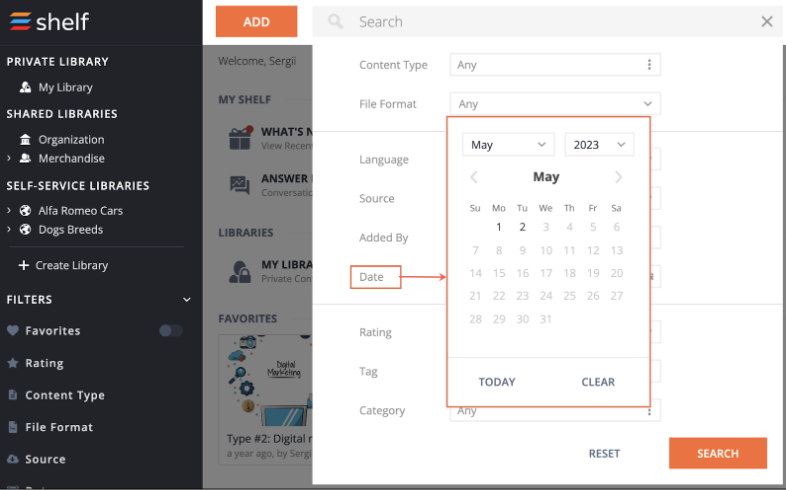The width and height of the screenshot is (786, 490).
Task: Open the Digital Marketing favorite thumbnail
Action: [265, 380]
